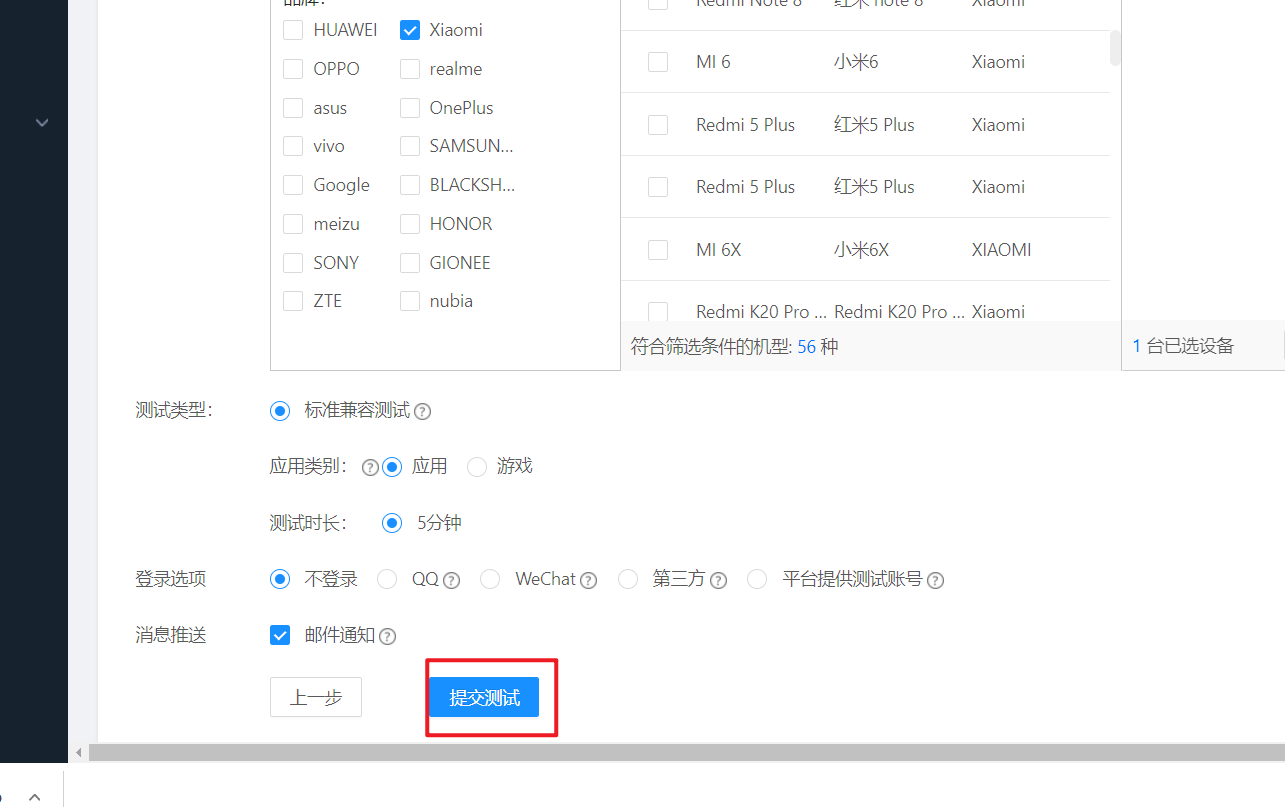This screenshot has height=807, width=1285.
Task: Choose WeChat login option
Action: click(x=490, y=579)
